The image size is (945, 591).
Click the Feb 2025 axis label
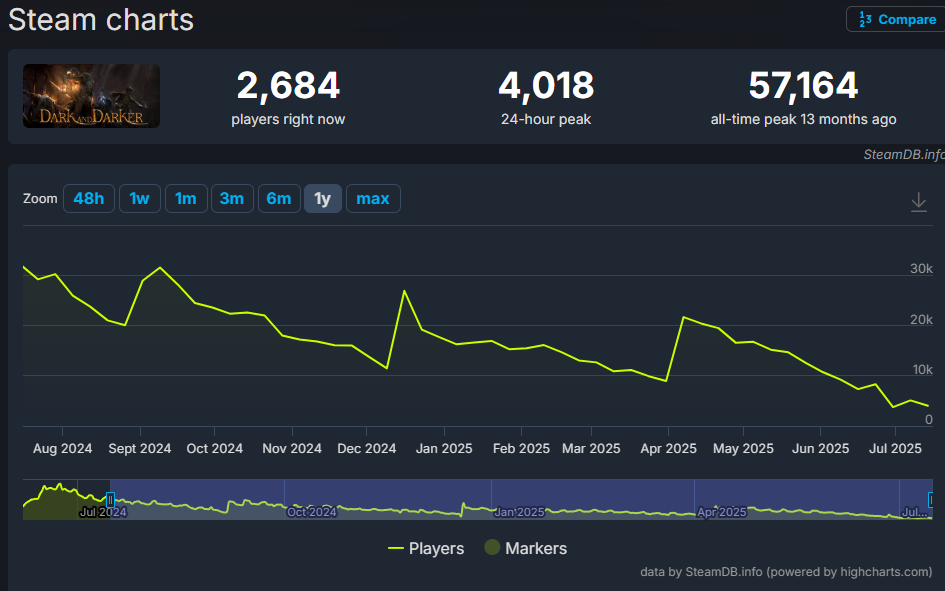(x=521, y=449)
